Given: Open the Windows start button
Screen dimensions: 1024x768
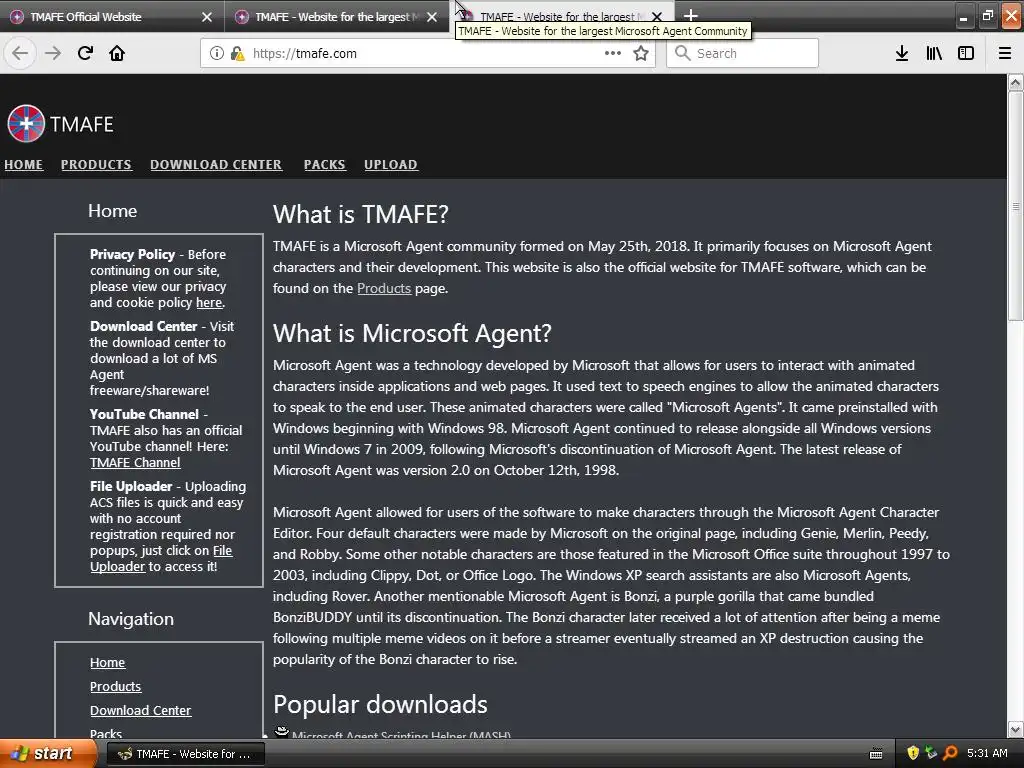Looking at the screenshot, I should [x=47, y=754].
